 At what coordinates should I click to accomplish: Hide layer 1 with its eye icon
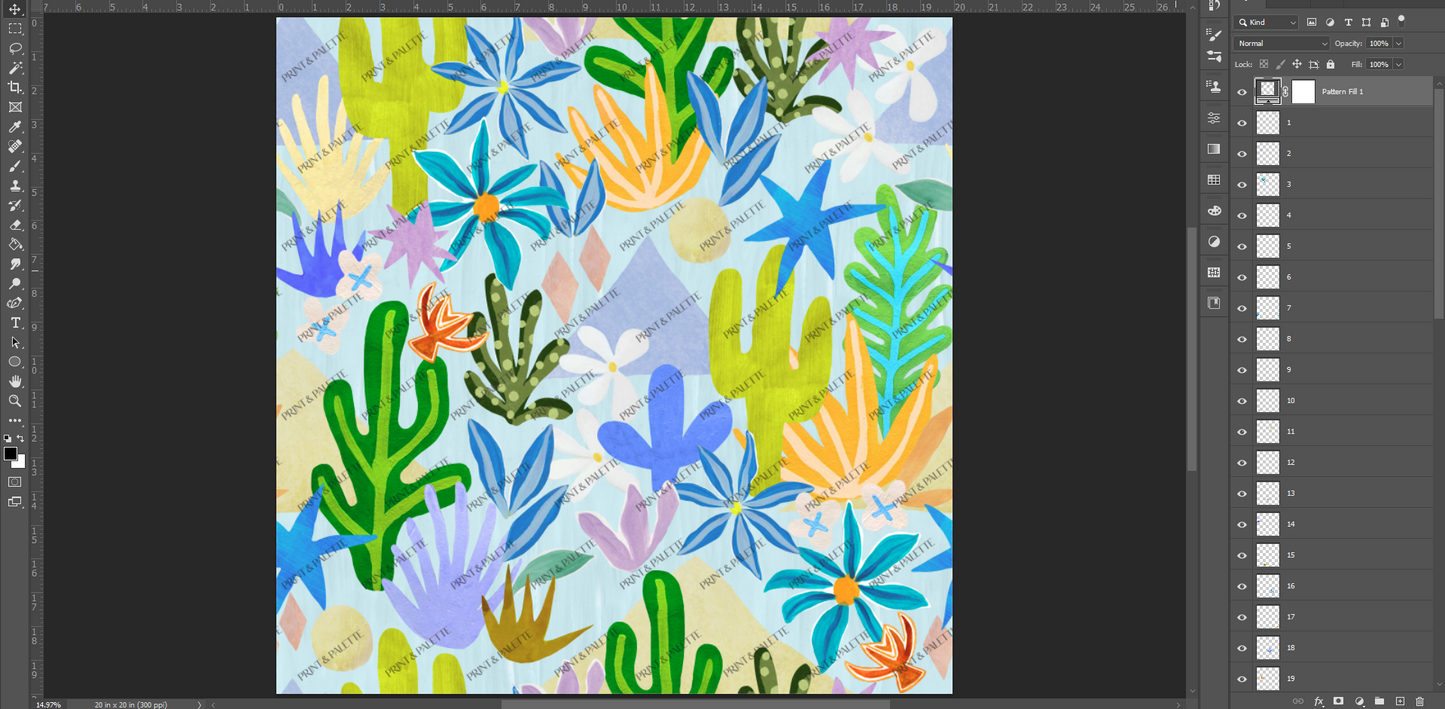click(1242, 123)
